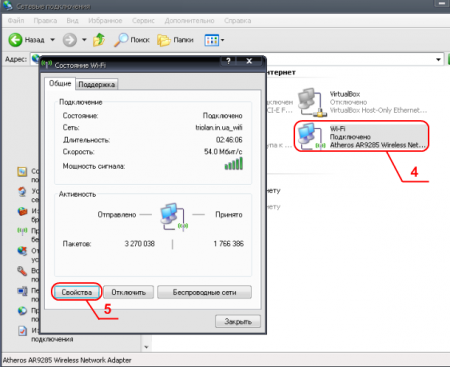Select the VirtualBox network connection icon
The width and height of the screenshot is (450, 367).
pyautogui.click(x=311, y=102)
